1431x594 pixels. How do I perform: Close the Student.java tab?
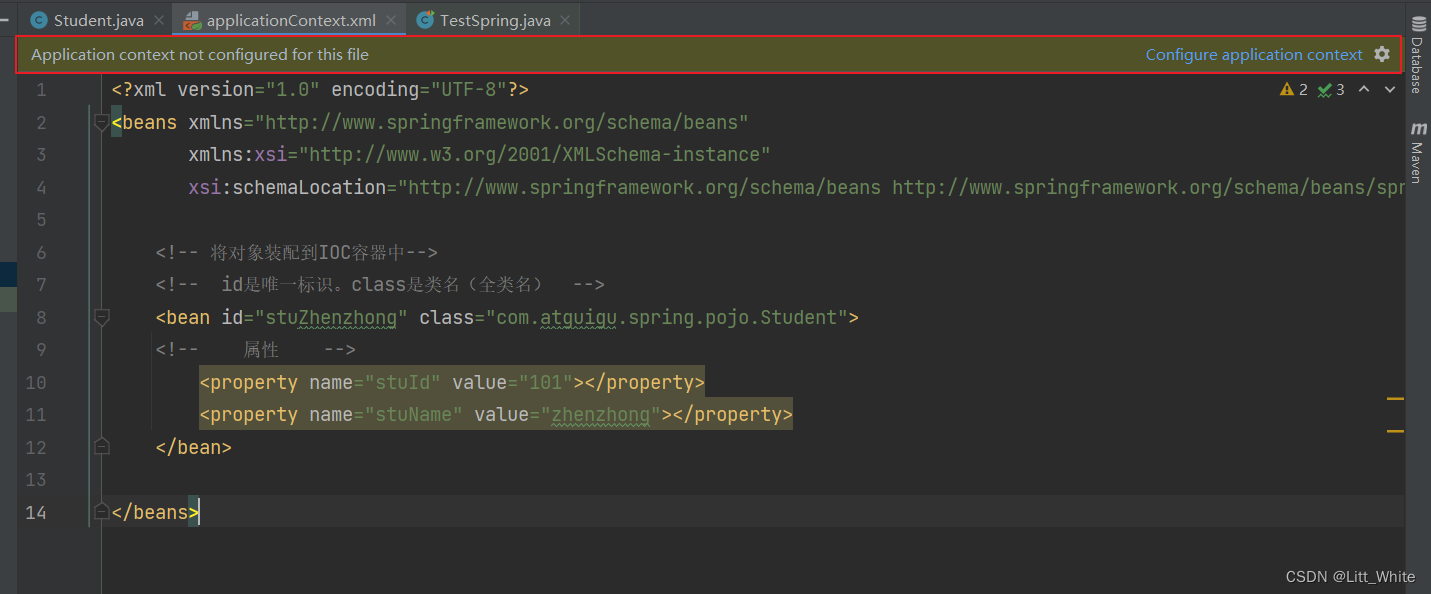click(x=159, y=20)
